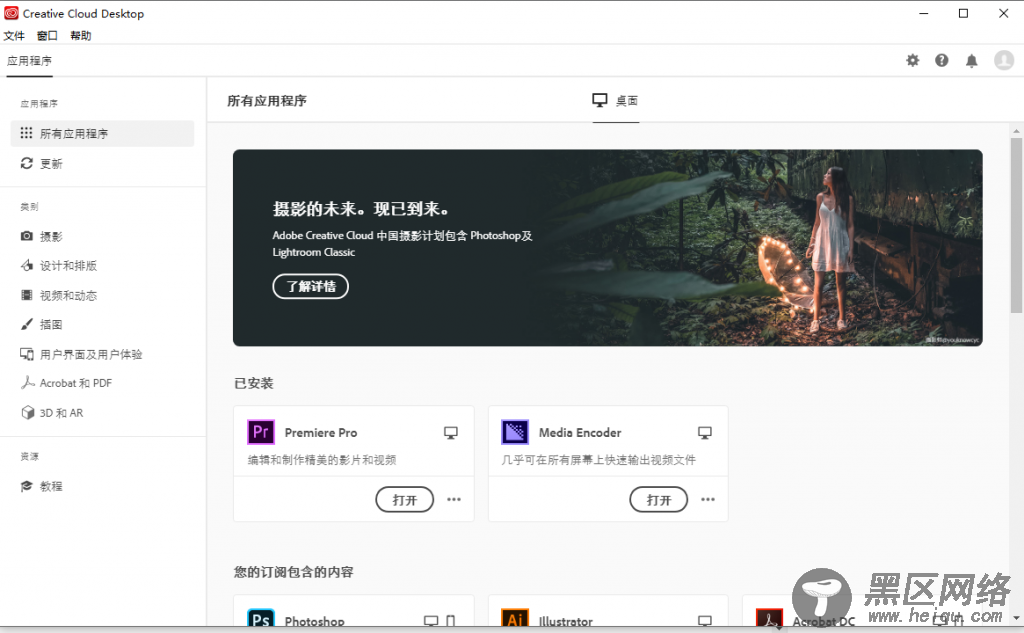
Task: Click description 几乎可在所有屏幕上快速输出视频文件
Action: pos(598,460)
